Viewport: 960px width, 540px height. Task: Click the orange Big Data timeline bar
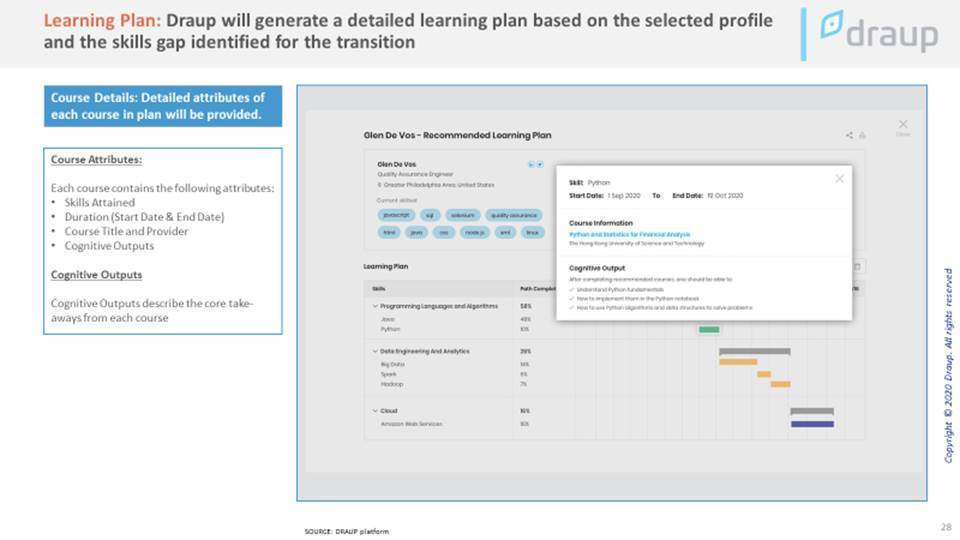[x=738, y=362]
